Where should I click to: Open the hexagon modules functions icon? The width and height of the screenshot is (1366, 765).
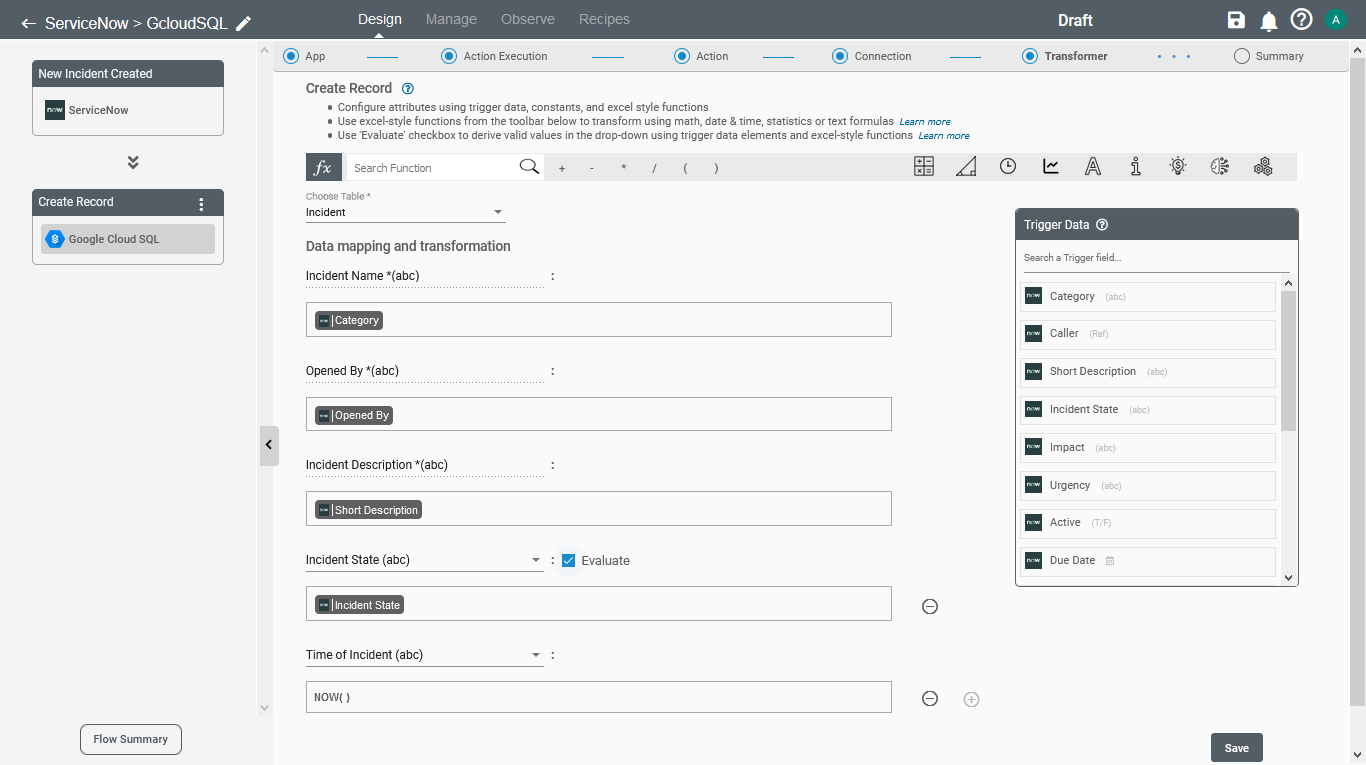1263,167
